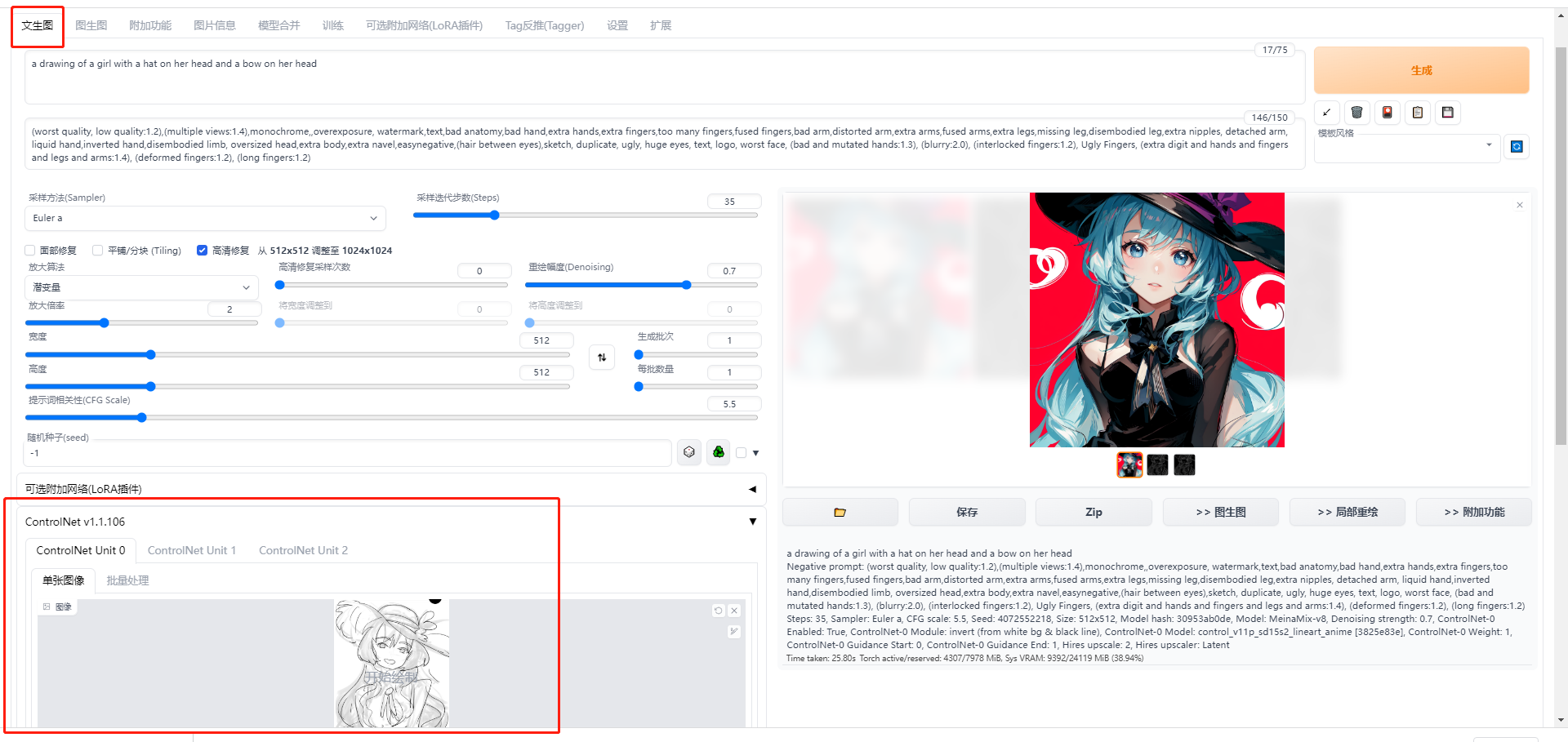Click the Steps number field showing 35
Viewport: 1568px width, 742px height.
point(733,202)
